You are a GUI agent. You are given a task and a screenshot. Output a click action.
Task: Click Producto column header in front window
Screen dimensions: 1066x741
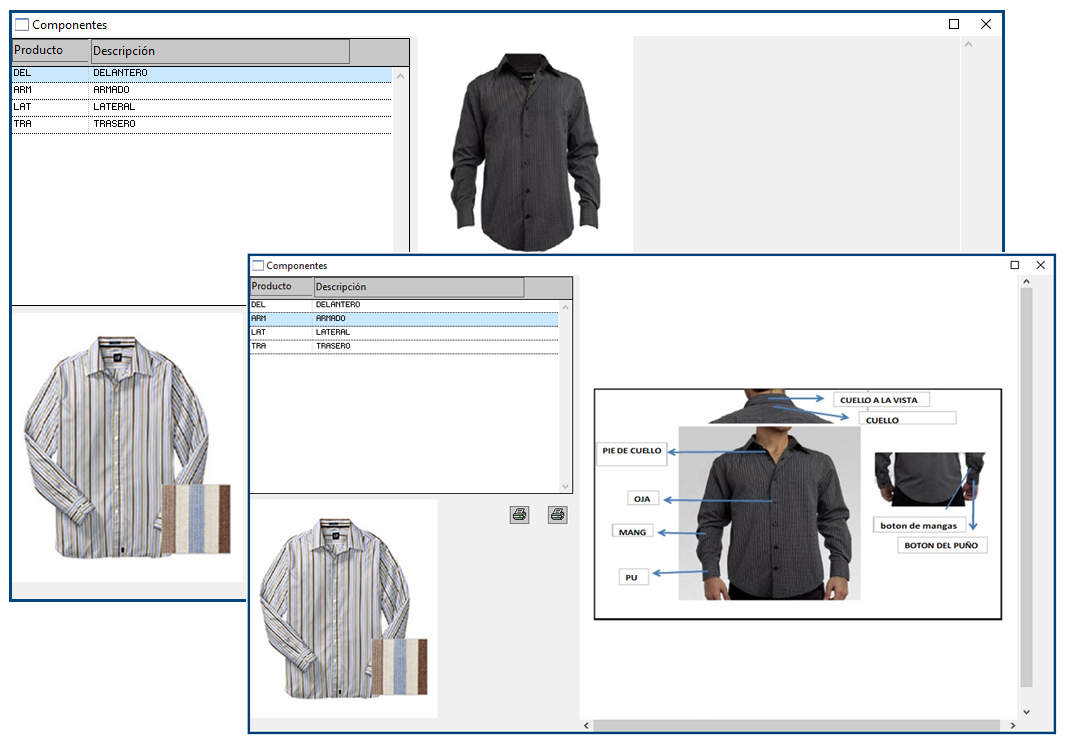coord(281,286)
